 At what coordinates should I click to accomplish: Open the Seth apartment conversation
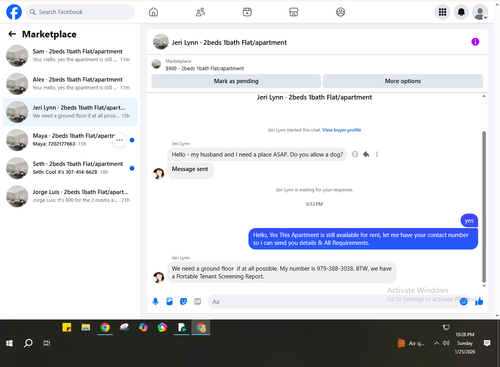(x=70, y=168)
